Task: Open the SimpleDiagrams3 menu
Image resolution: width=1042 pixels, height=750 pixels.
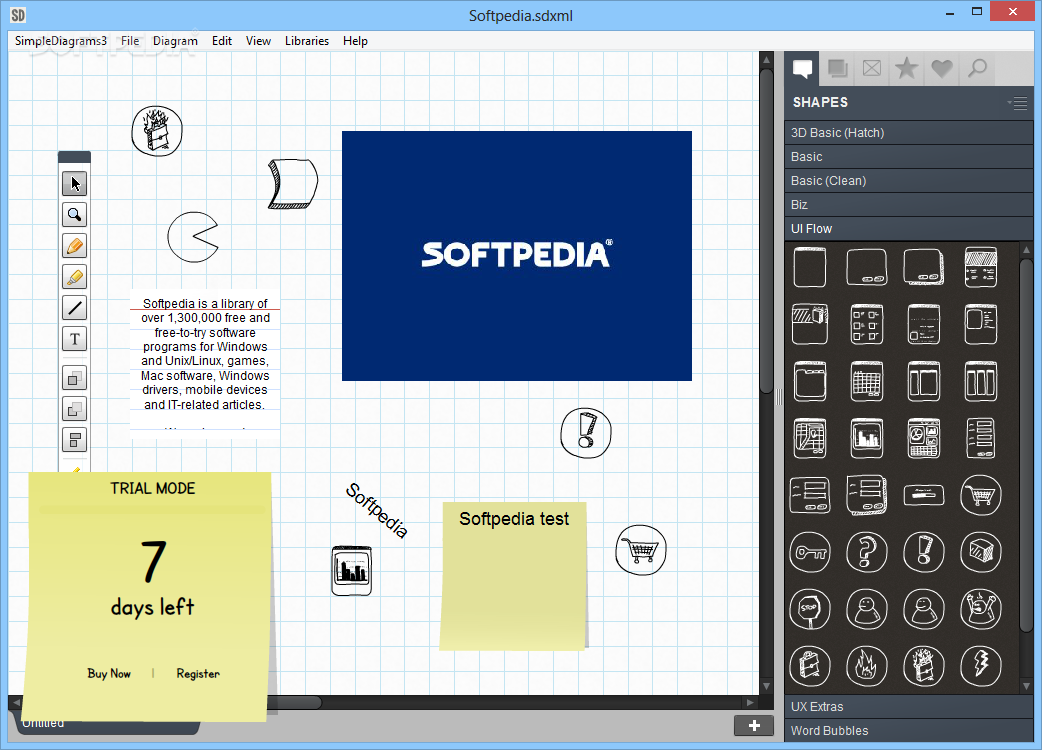Action: coord(60,41)
